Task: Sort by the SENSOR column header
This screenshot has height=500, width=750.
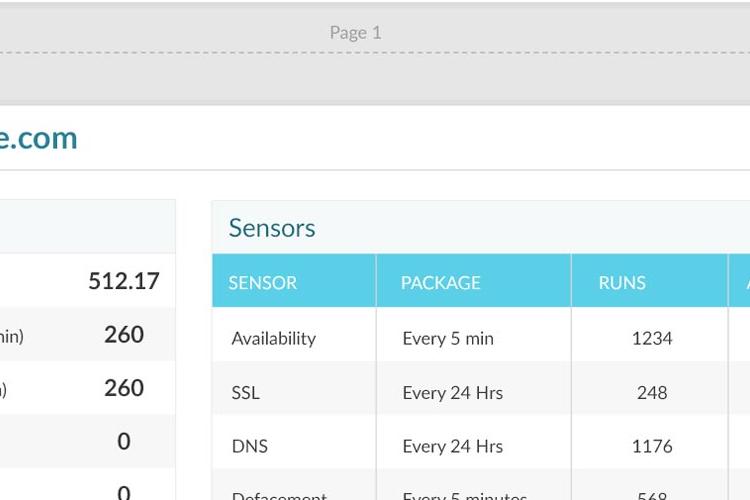Action: tap(263, 283)
